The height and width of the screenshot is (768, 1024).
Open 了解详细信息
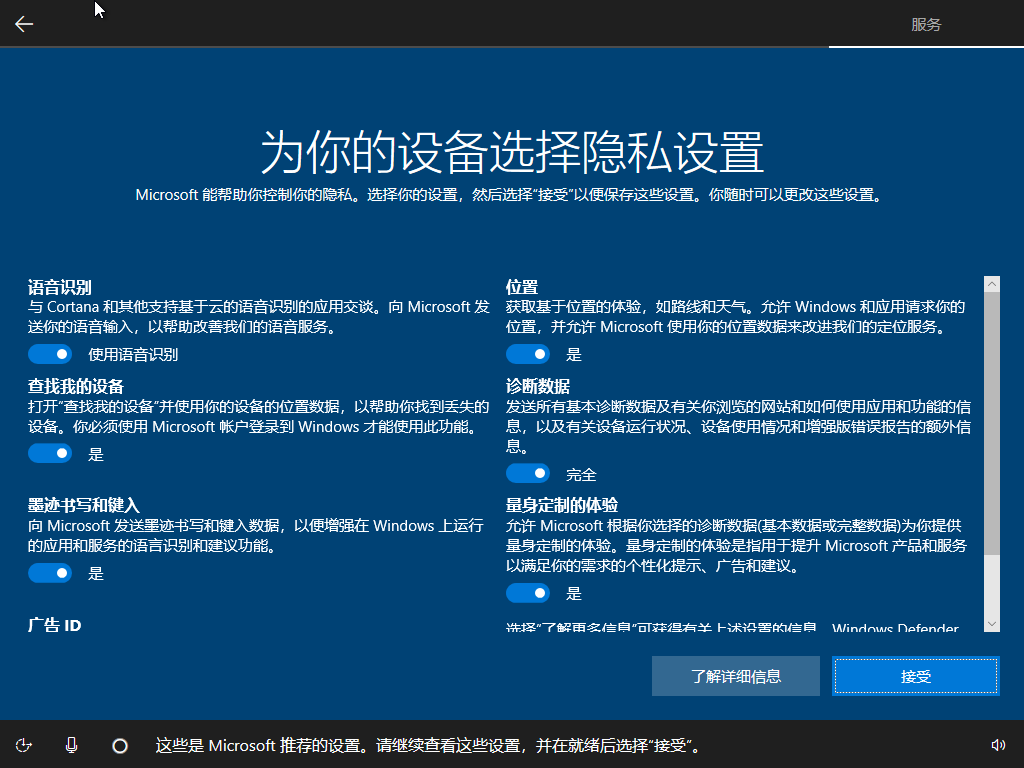[x=735, y=676]
